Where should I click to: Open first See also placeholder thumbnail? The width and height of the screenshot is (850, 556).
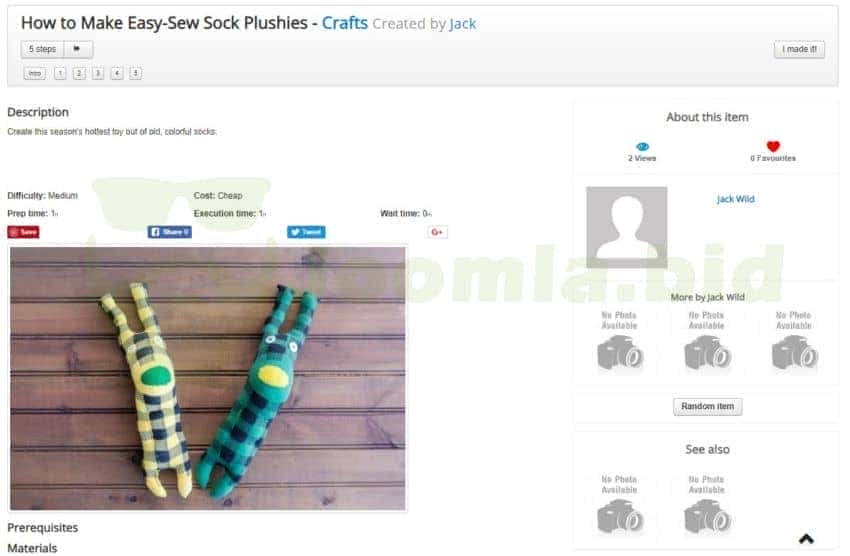pyautogui.click(x=619, y=503)
